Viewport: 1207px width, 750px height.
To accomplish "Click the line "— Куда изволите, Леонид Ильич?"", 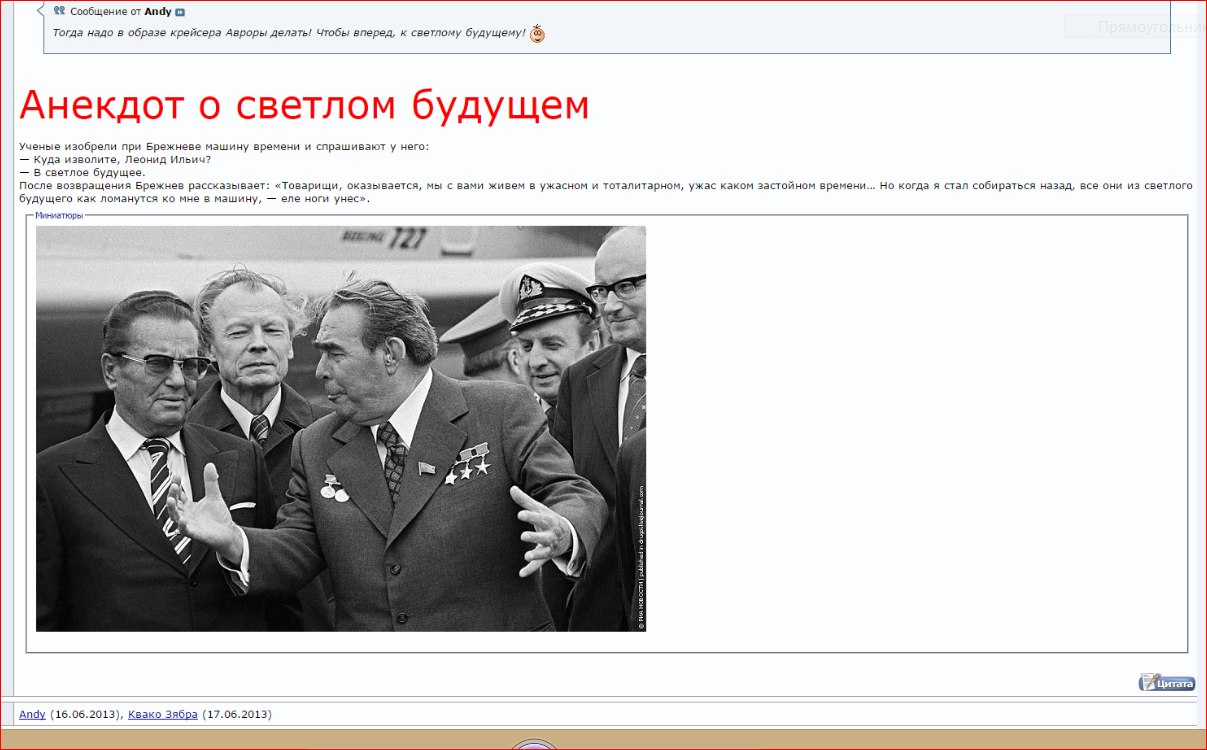I will (115, 159).
